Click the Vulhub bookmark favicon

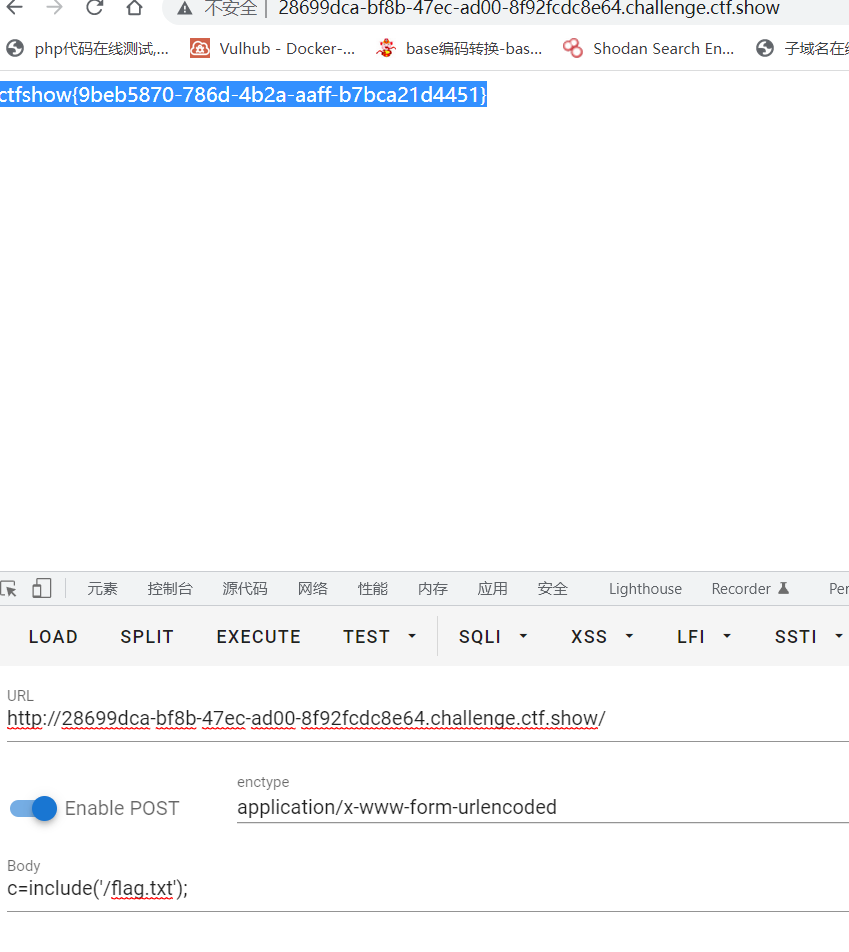coord(200,48)
